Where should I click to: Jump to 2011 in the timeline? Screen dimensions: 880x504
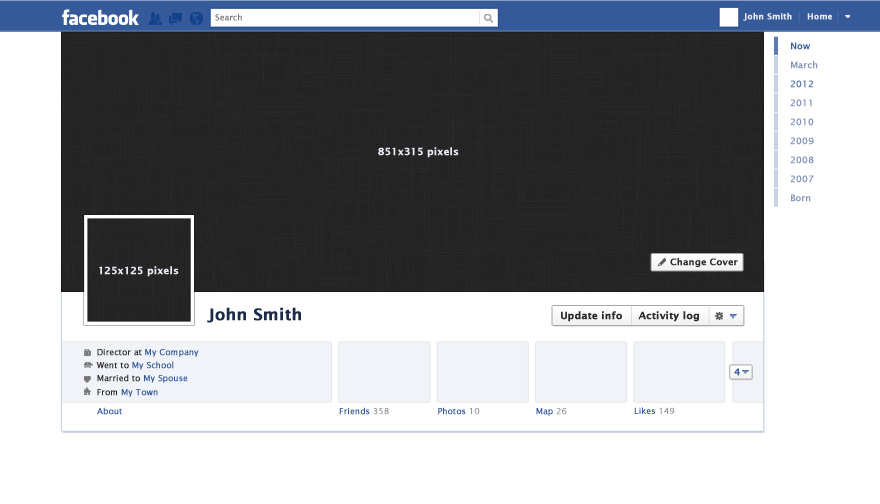(801, 103)
